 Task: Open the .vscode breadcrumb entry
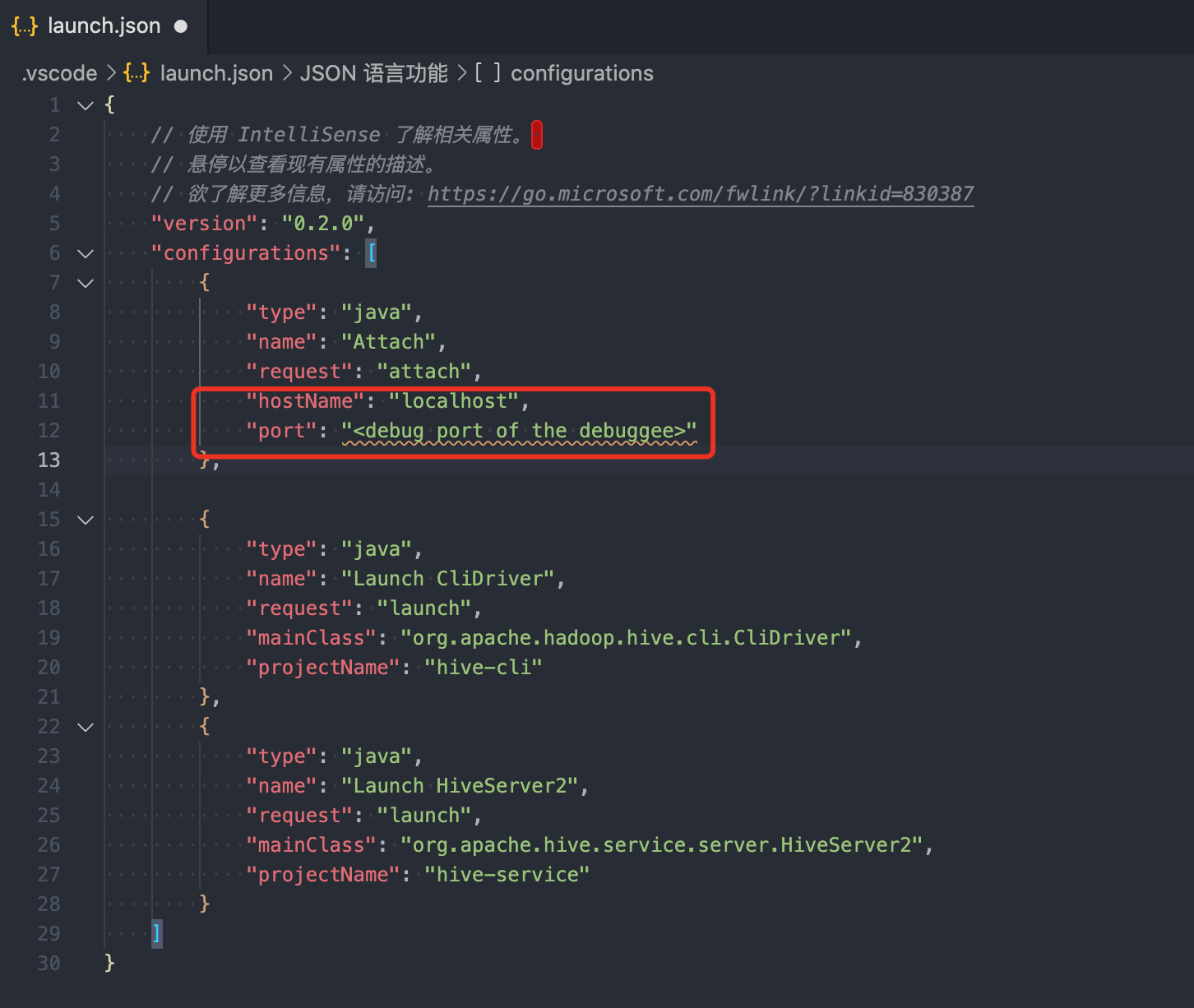[x=58, y=73]
